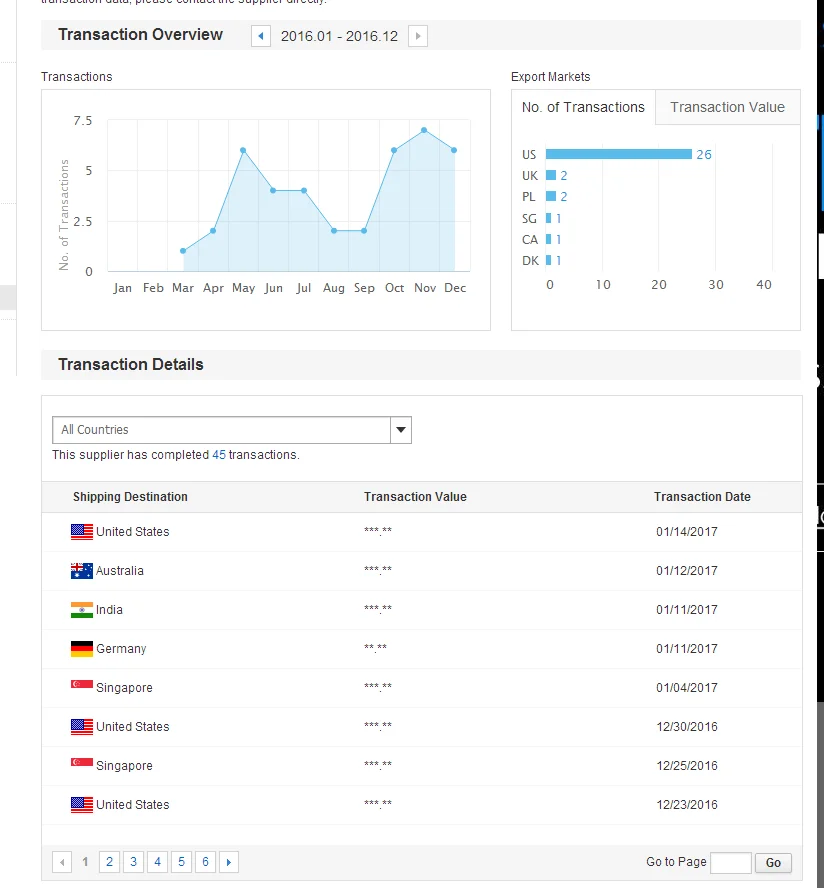The height and width of the screenshot is (888, 824).
Task: Go to page 2 of transactions
Action: (109, 862)
